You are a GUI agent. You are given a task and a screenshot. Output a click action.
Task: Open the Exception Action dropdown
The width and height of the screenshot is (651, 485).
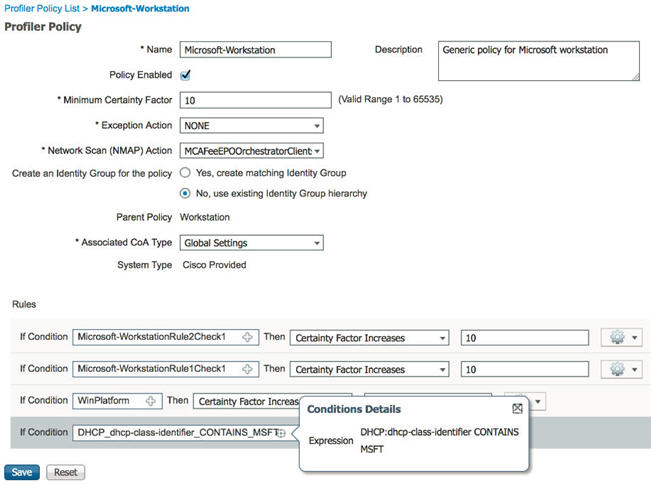point(252,125)
